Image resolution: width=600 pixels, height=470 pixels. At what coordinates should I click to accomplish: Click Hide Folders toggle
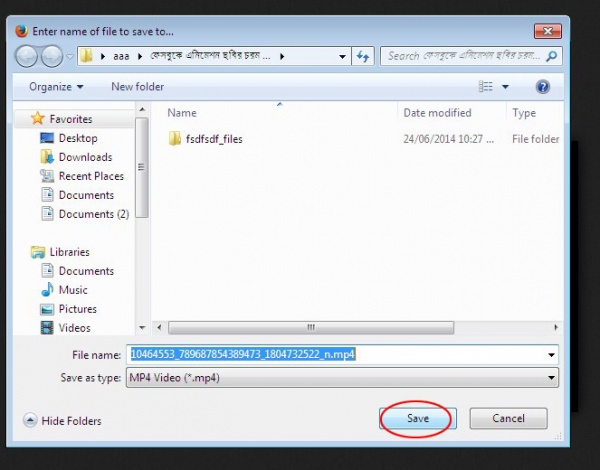tap(62, 421)
